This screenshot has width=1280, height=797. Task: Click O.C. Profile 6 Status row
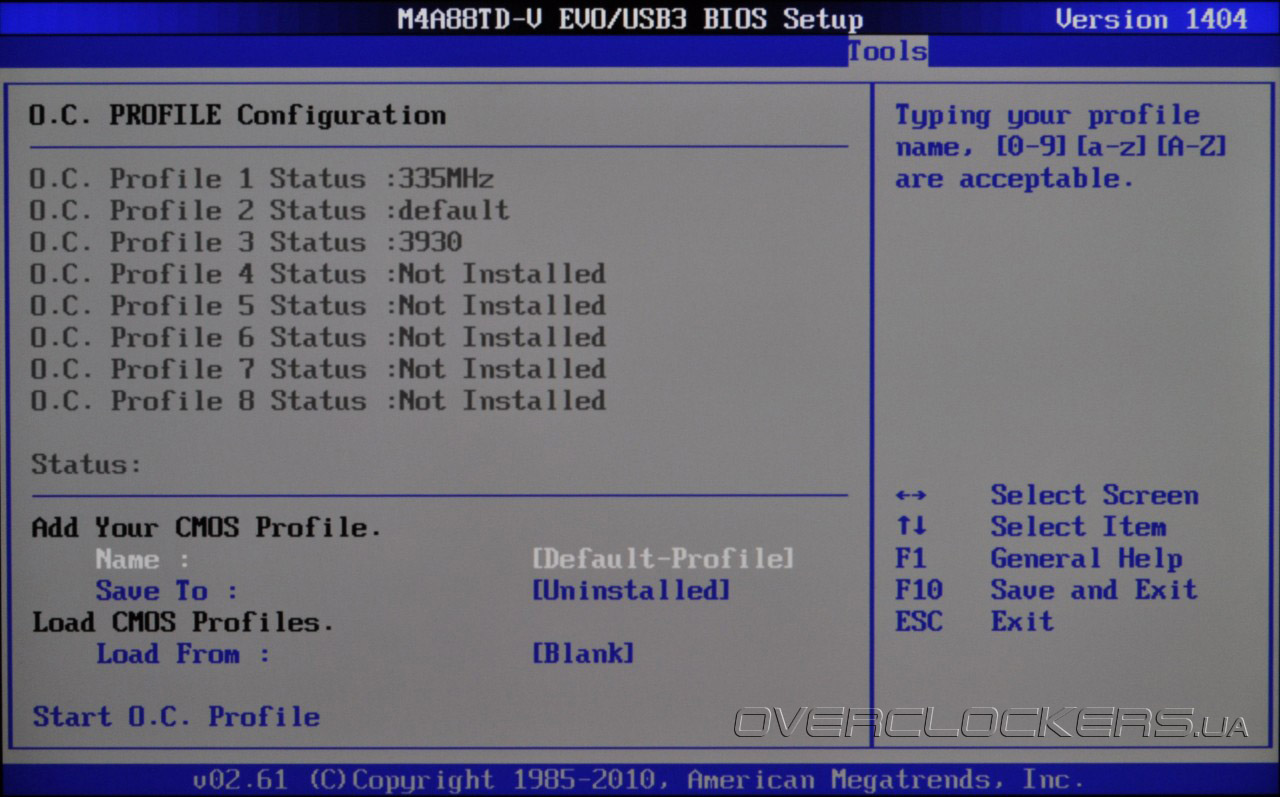[318, 337]
